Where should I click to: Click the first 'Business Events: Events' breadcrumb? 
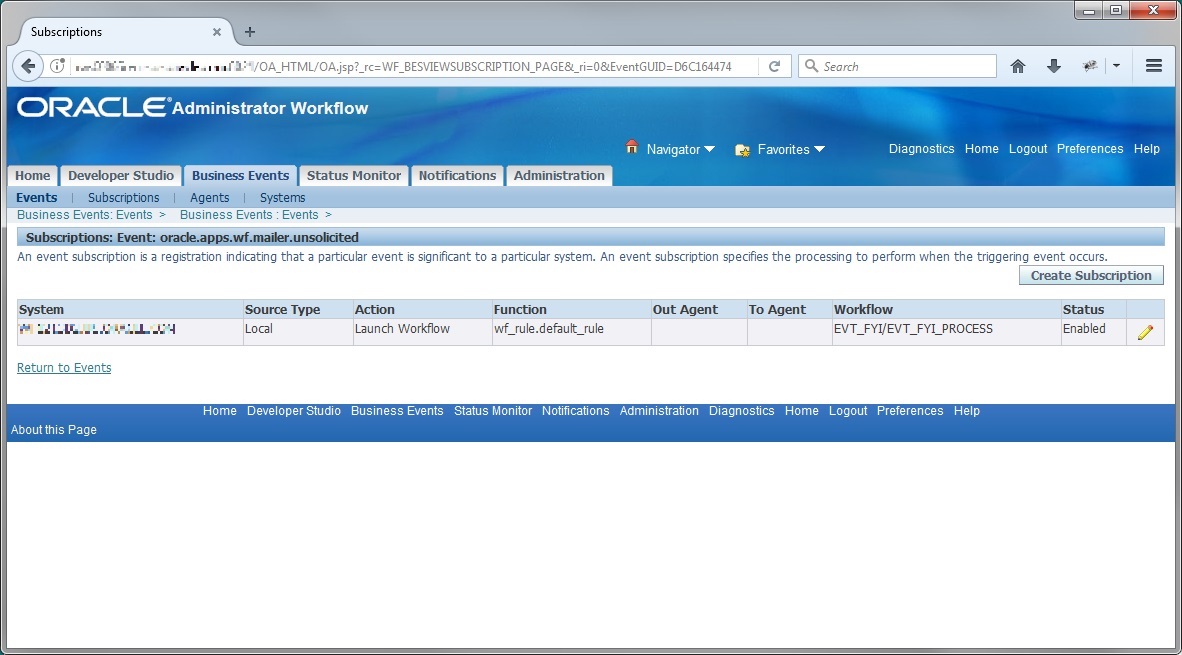click(x=84, y=215)
